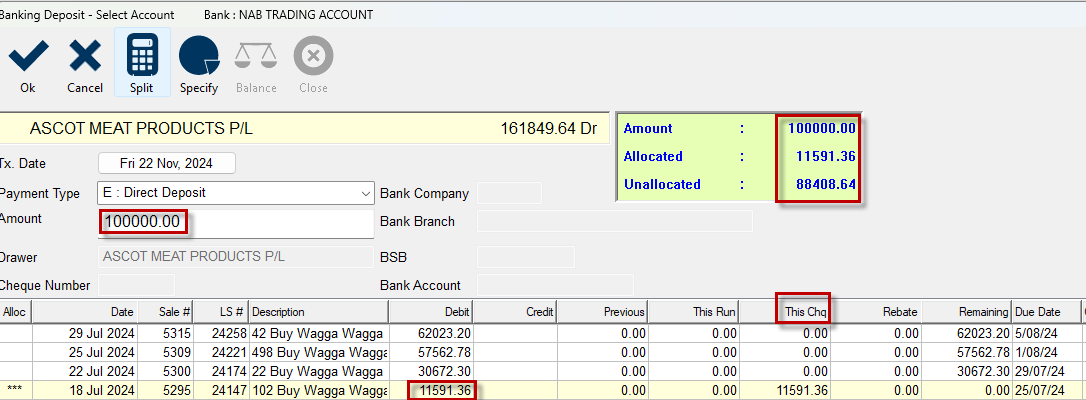
Task: Click the Drawer text field
Action: (236, 257)
